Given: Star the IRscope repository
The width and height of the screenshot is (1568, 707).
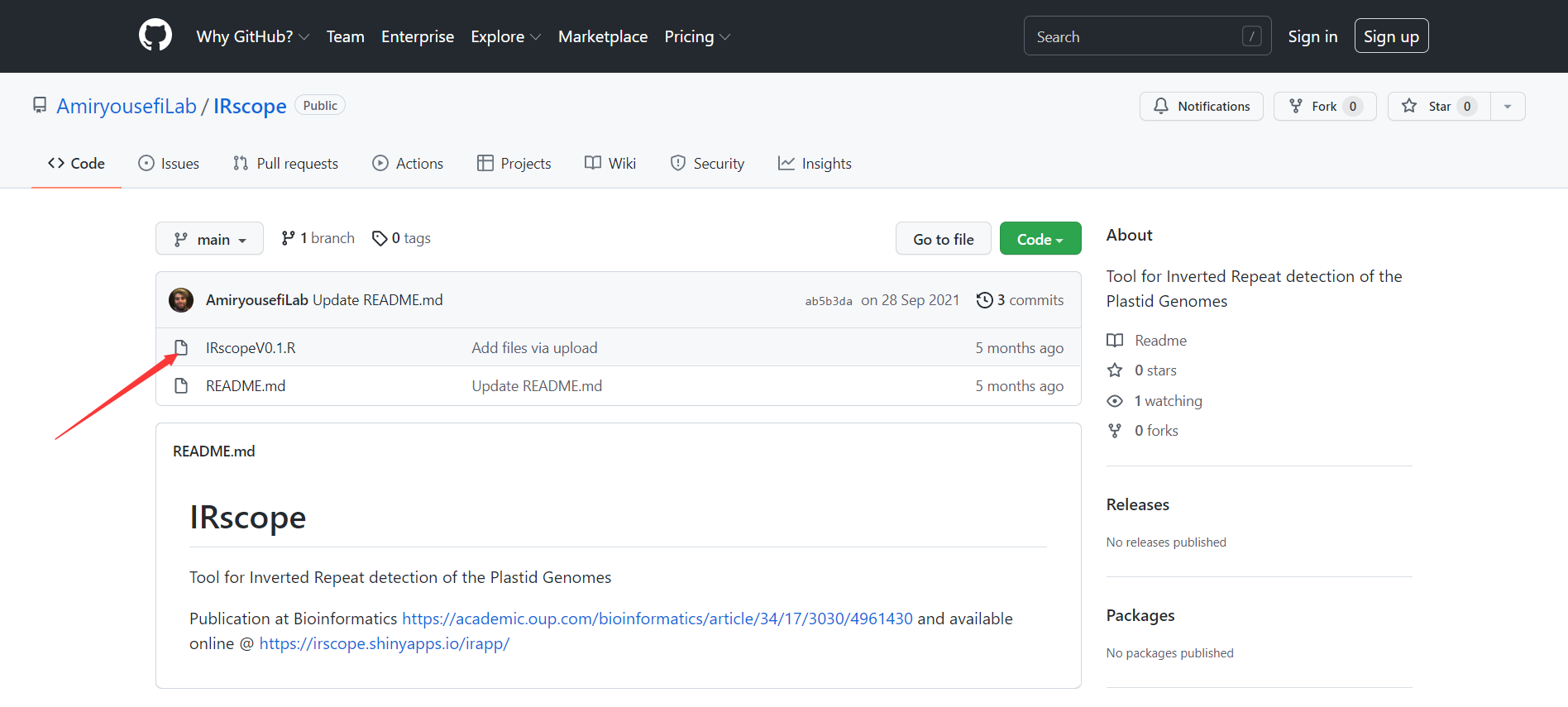Looking at the screenshot, I should (x=1438, y=106).
